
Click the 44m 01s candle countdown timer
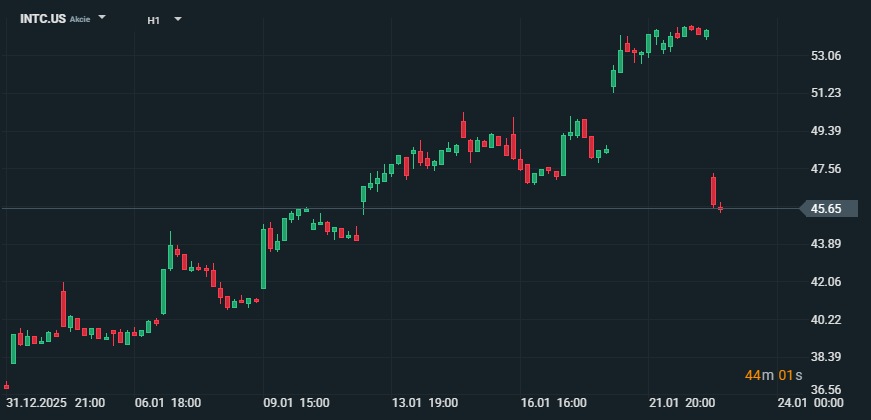[774, 375]
